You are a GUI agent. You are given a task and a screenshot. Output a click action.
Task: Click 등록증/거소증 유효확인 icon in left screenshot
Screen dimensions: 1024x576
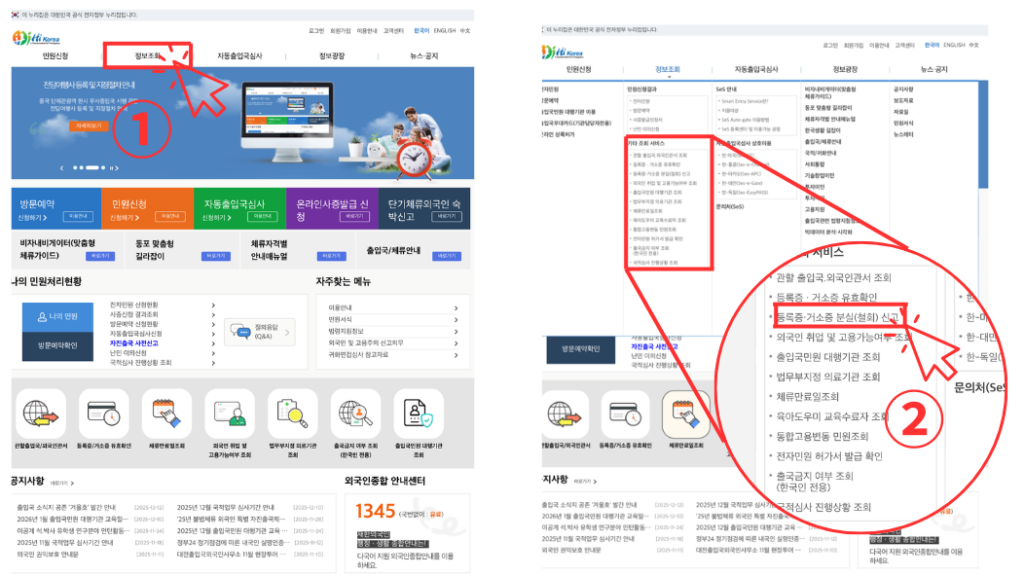tap(103, 412)
